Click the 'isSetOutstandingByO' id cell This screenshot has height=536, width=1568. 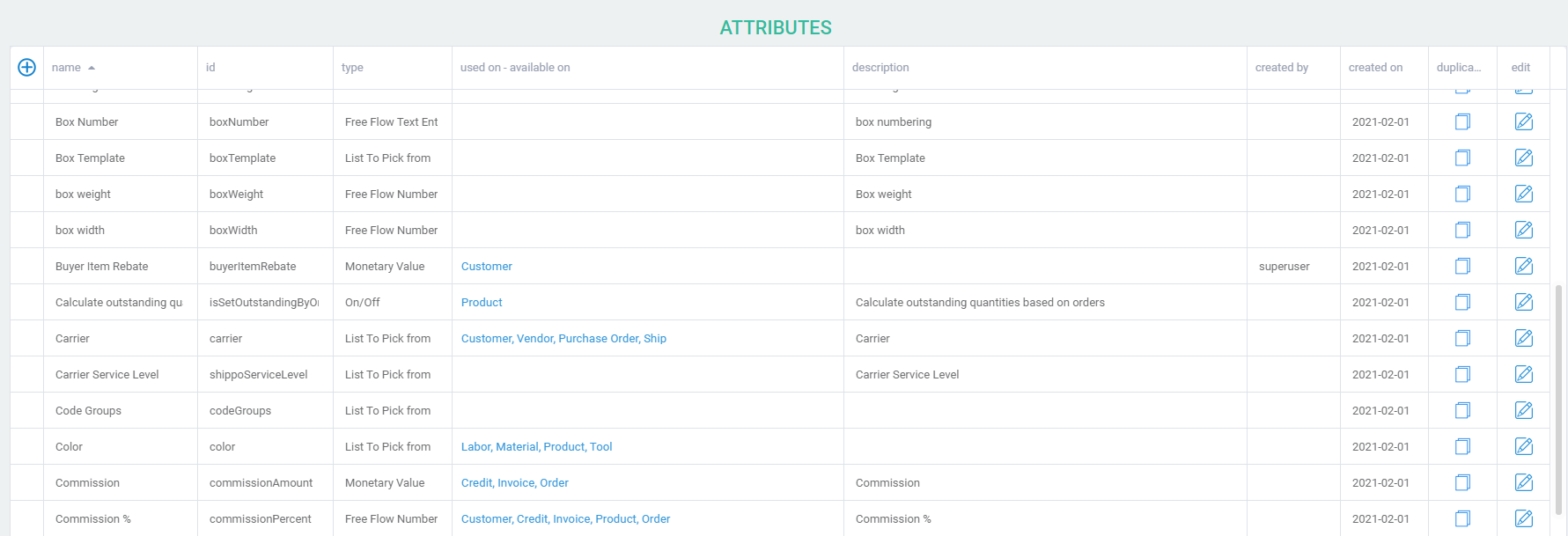(265, 302)
